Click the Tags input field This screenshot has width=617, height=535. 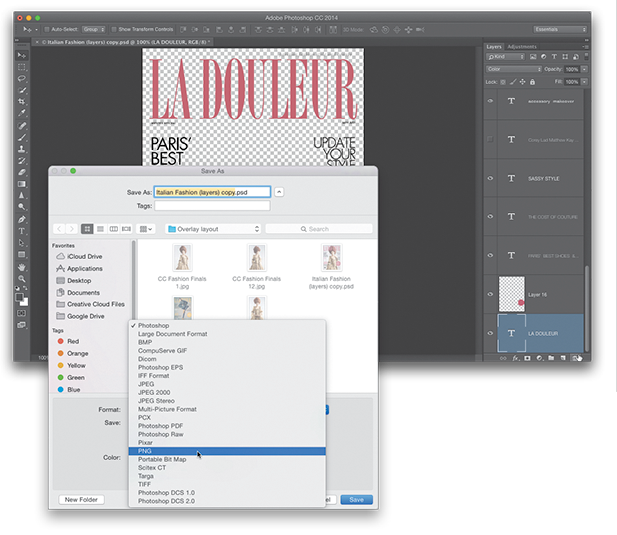click(212, 206)
